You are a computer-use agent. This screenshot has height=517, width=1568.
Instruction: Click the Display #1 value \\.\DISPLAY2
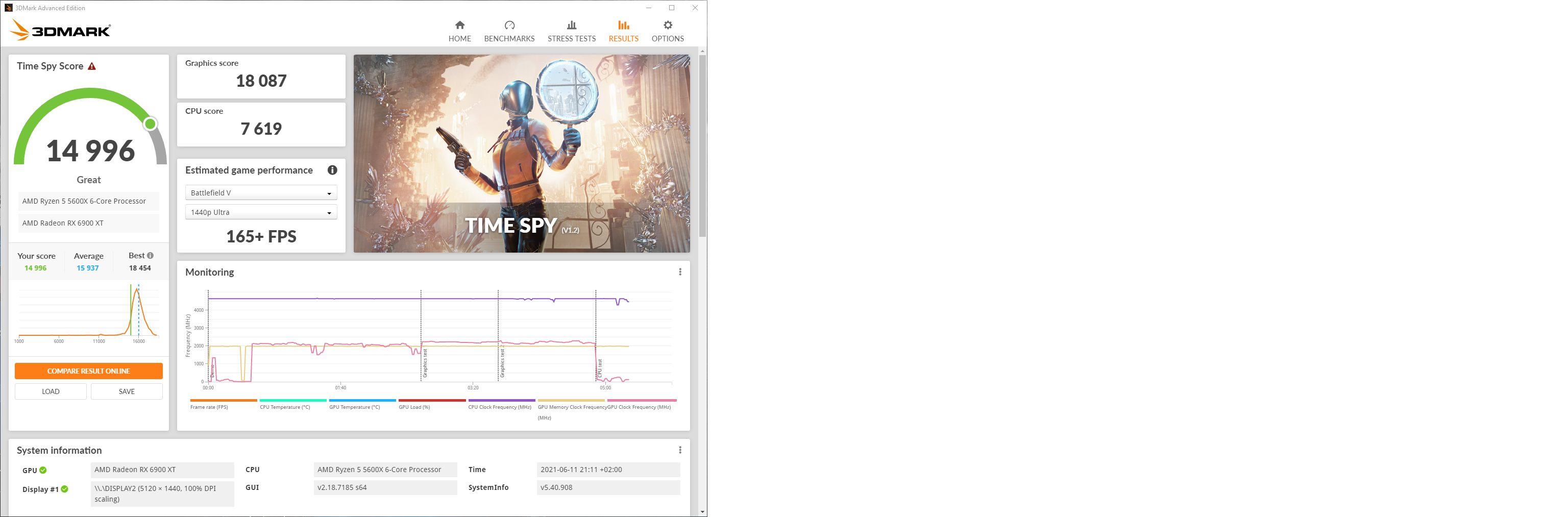coord(162,494)
